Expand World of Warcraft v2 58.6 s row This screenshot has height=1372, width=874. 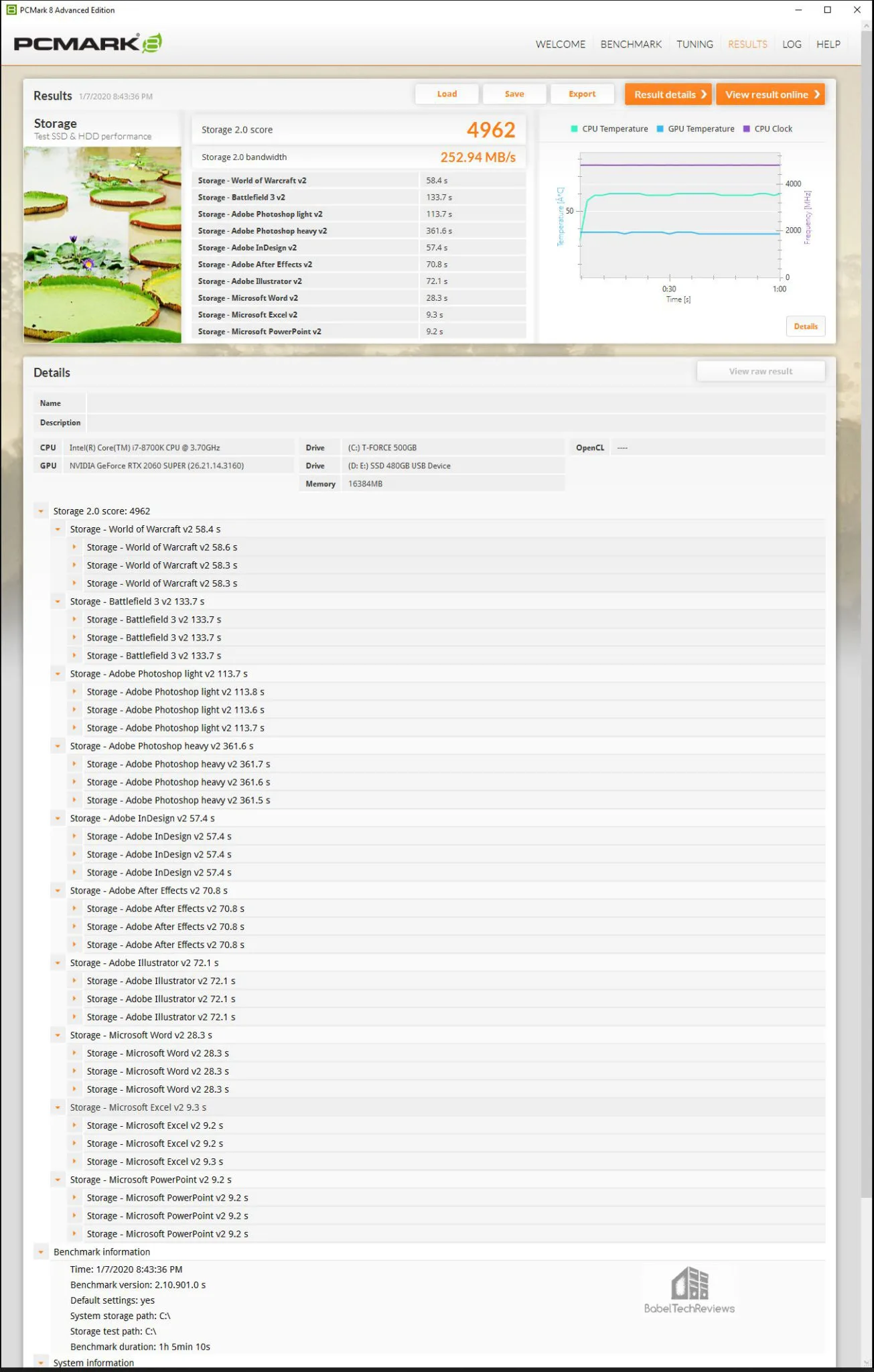click(x=74, y=547)
